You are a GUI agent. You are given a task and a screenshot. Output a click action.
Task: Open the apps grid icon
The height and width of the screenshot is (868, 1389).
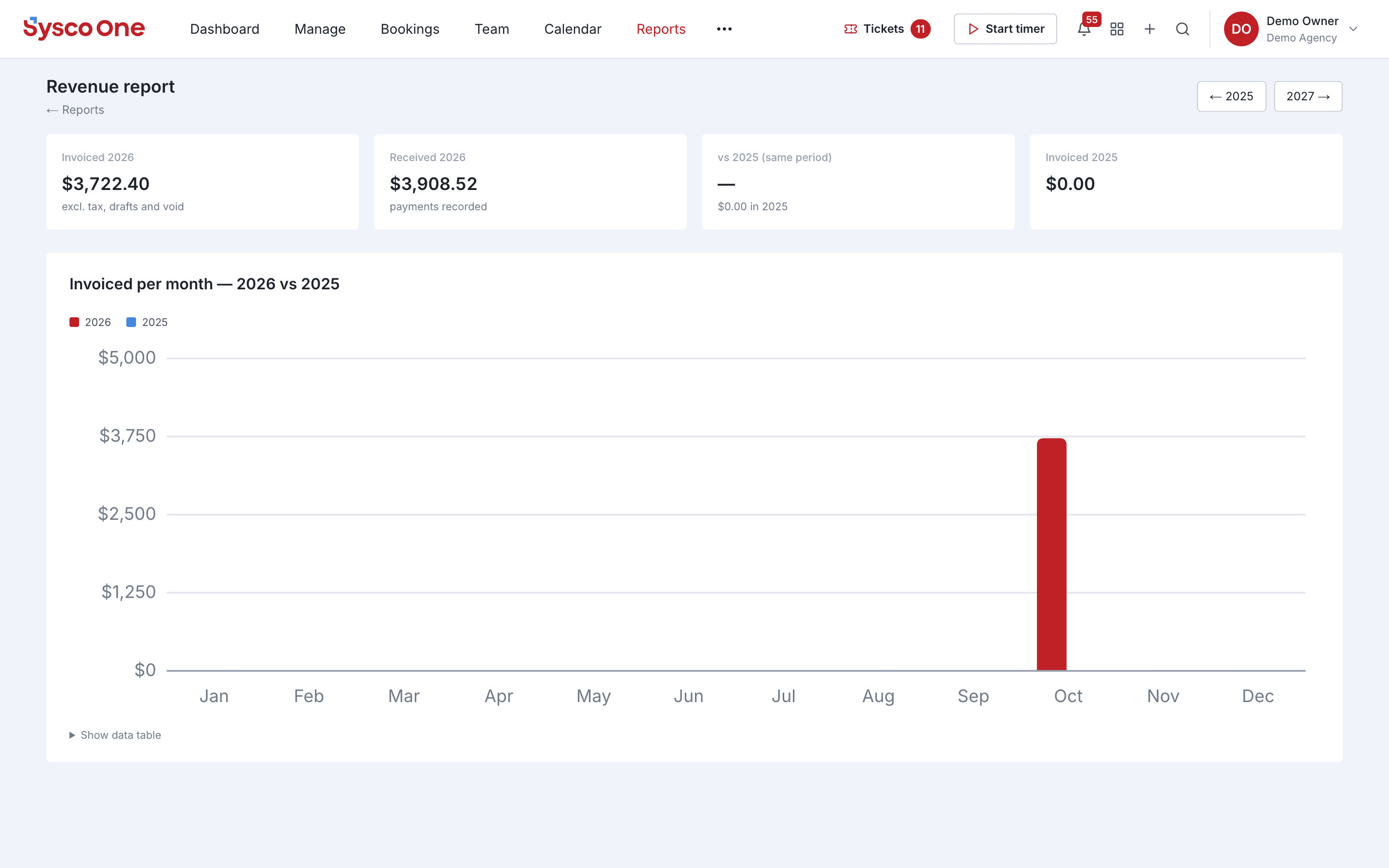click(1117, 29)
